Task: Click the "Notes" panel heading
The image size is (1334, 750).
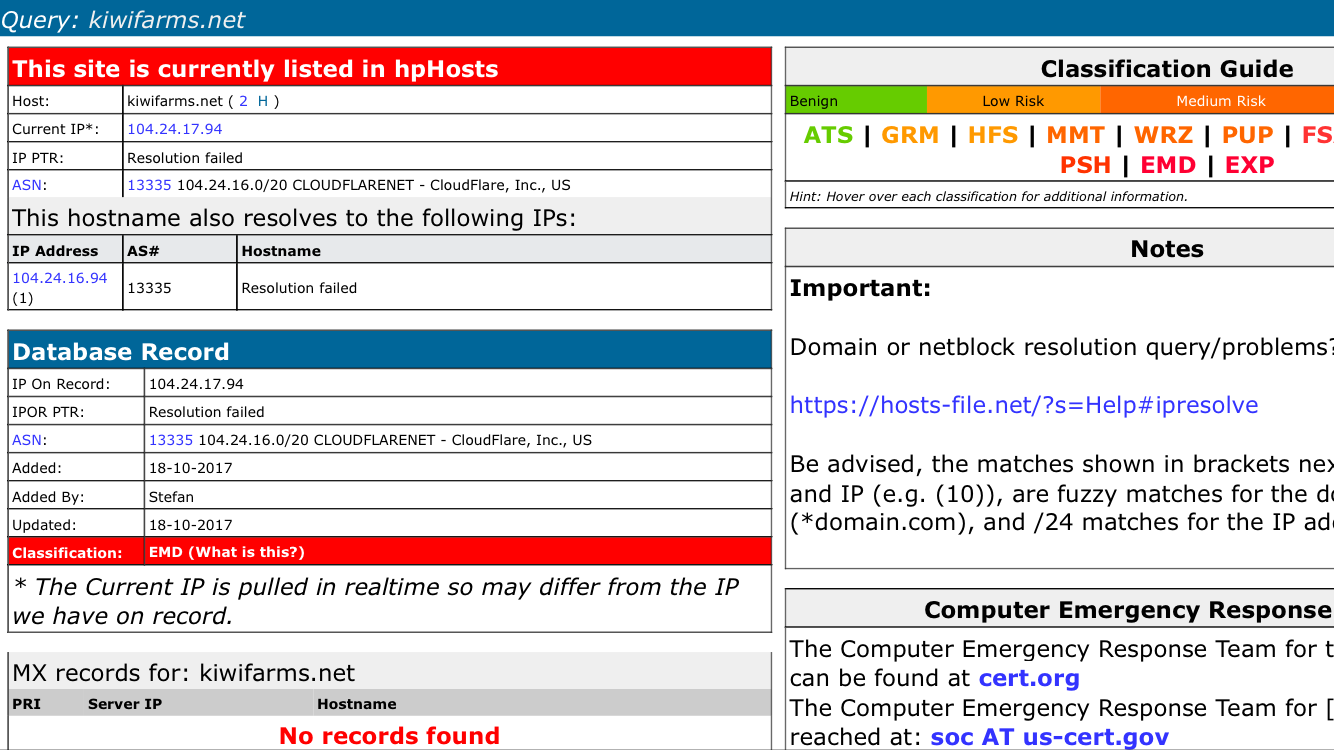Action: 1167,249
